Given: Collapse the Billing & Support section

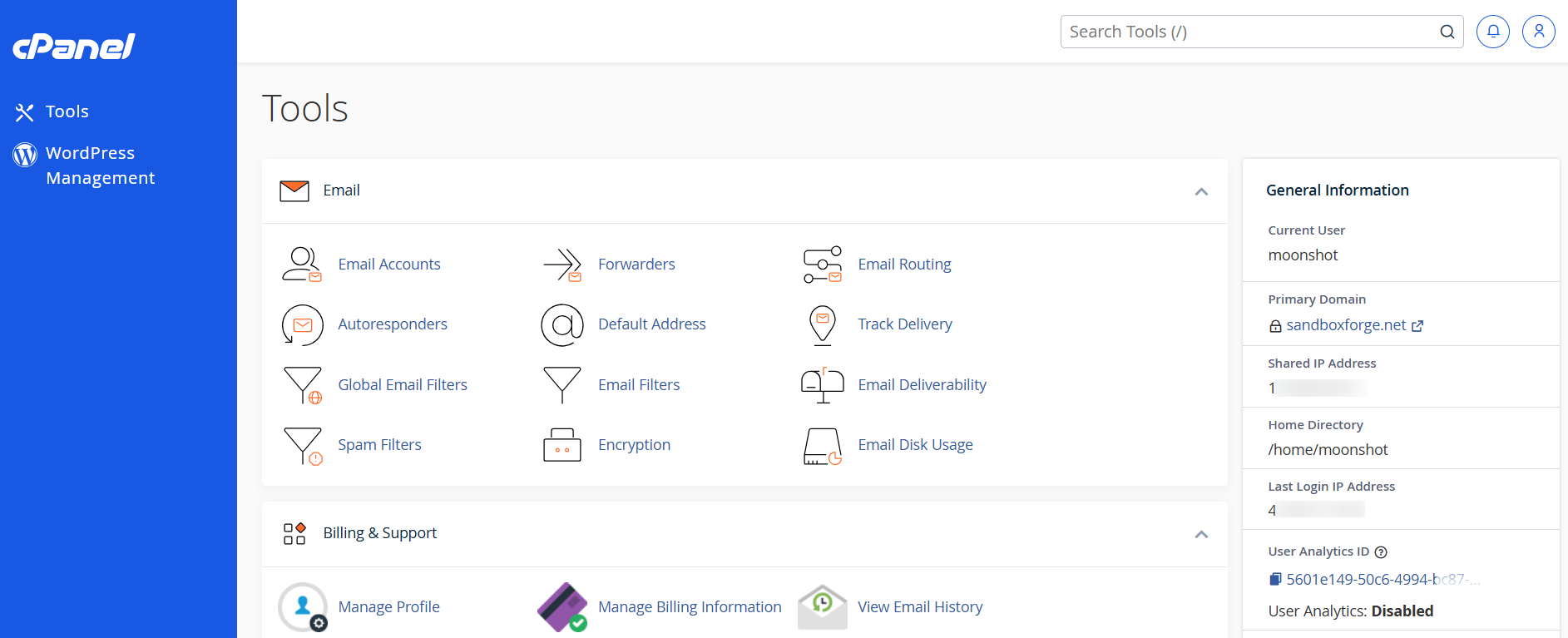Looking at the screenshot, I should click(x=1201, y=534).
